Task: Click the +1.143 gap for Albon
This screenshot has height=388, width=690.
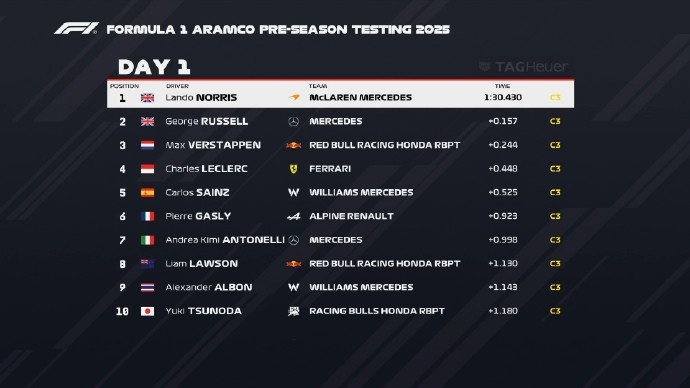Action: point(503,287)
